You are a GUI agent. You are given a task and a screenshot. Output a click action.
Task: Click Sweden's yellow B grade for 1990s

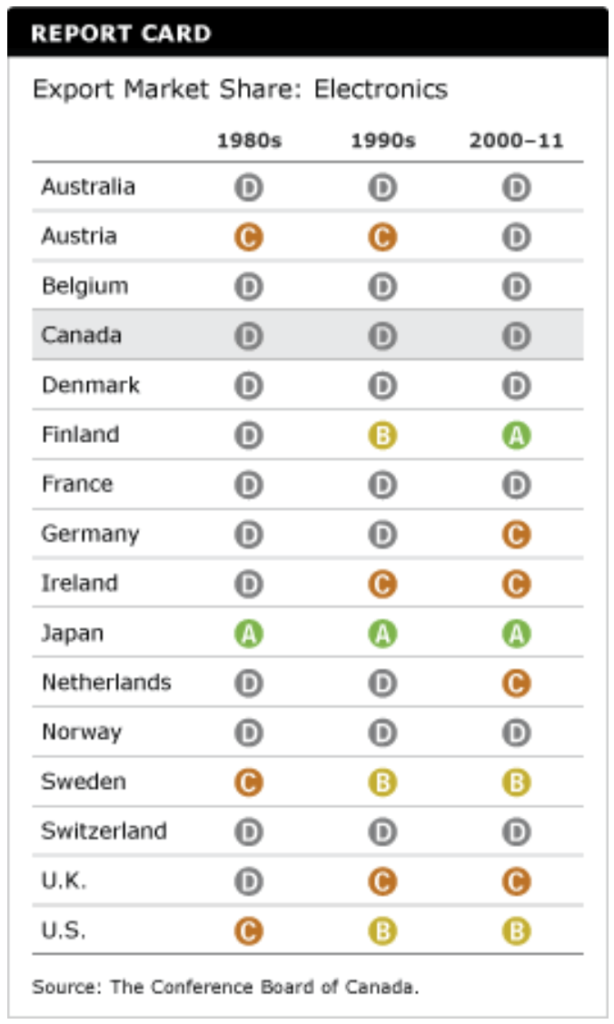(382, 782)
